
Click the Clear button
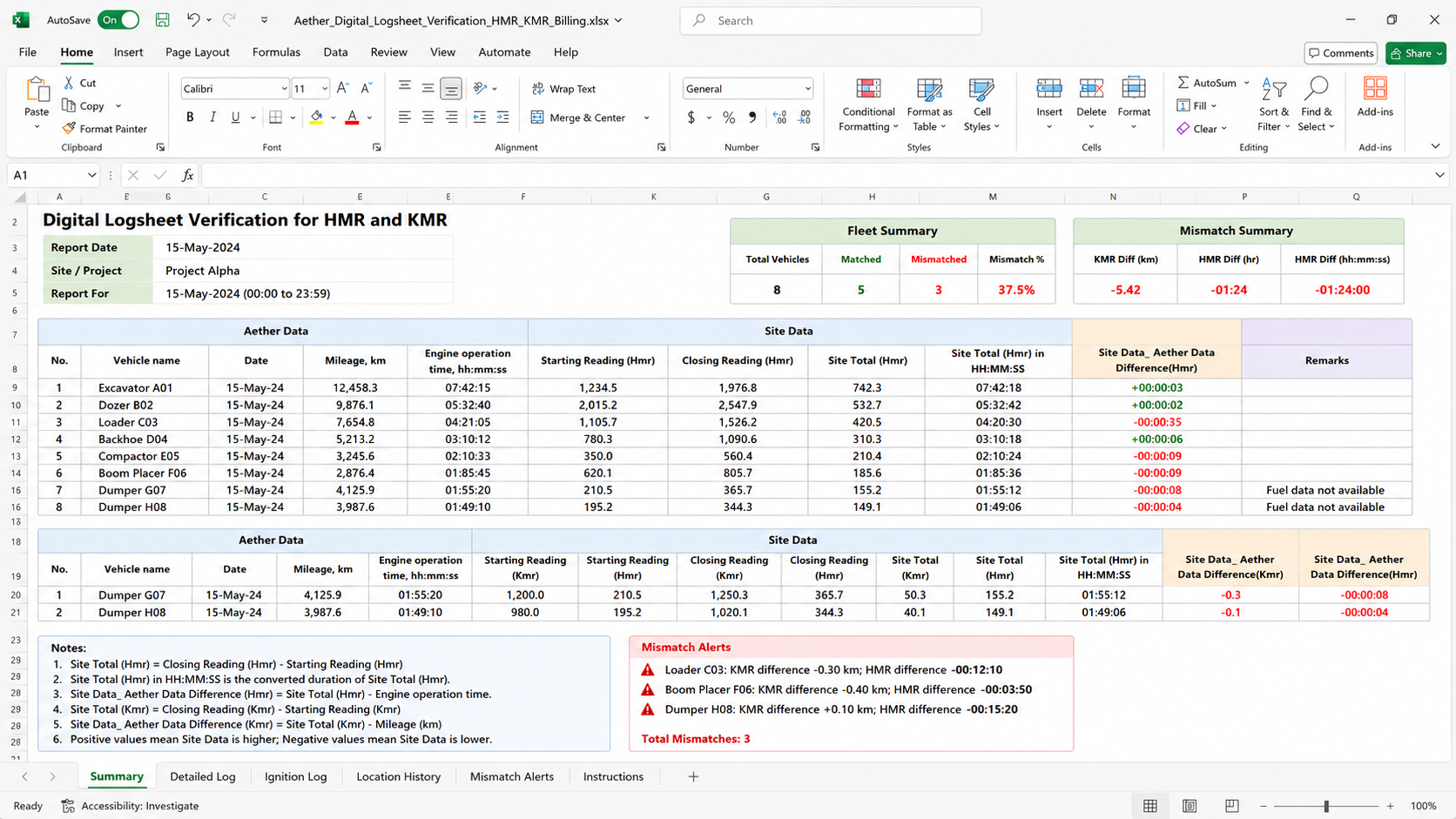pos(1202,129)
